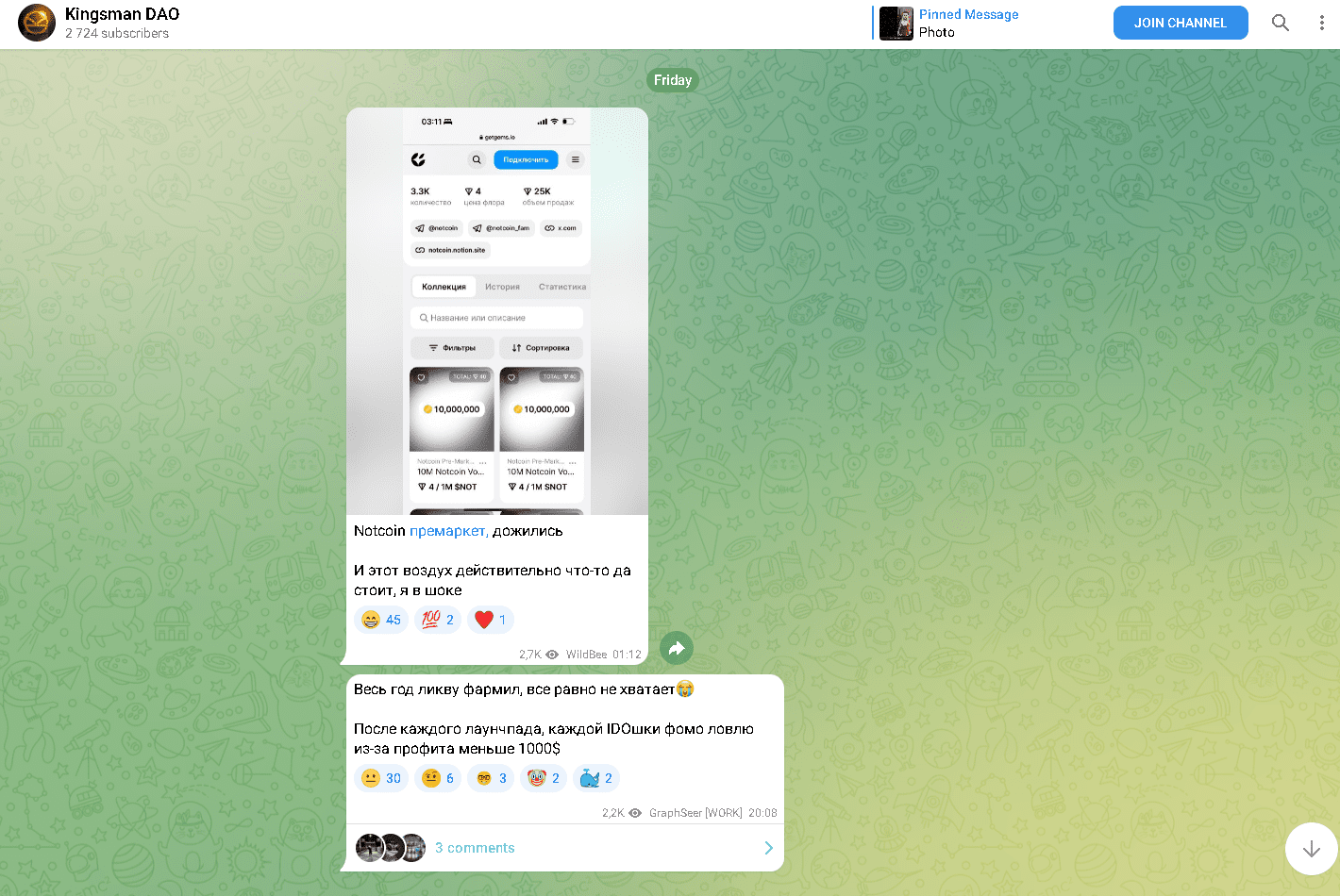
Task: Click the GraphSeer [WORK] author signature
Action: coord(695,813)
